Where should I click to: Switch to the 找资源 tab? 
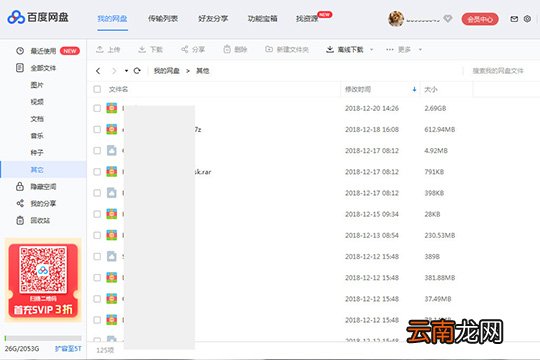pos(307,19)
